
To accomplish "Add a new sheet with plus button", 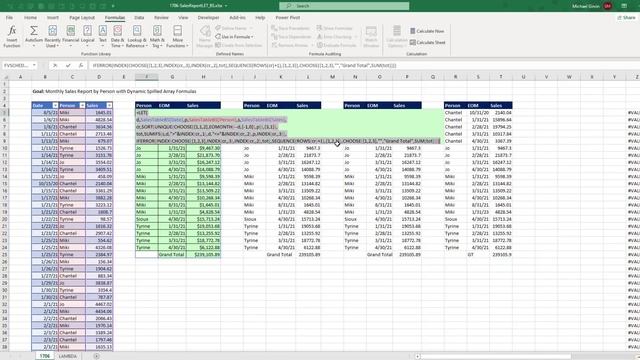I will 96,356.
